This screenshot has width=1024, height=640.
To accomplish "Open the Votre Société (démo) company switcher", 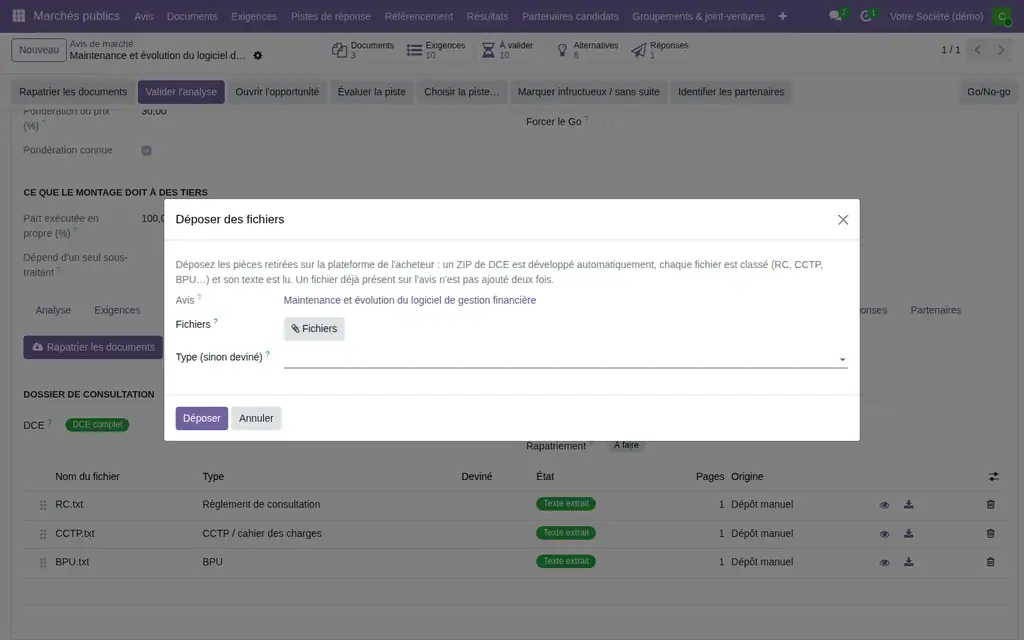I will (x=936, y=16).
